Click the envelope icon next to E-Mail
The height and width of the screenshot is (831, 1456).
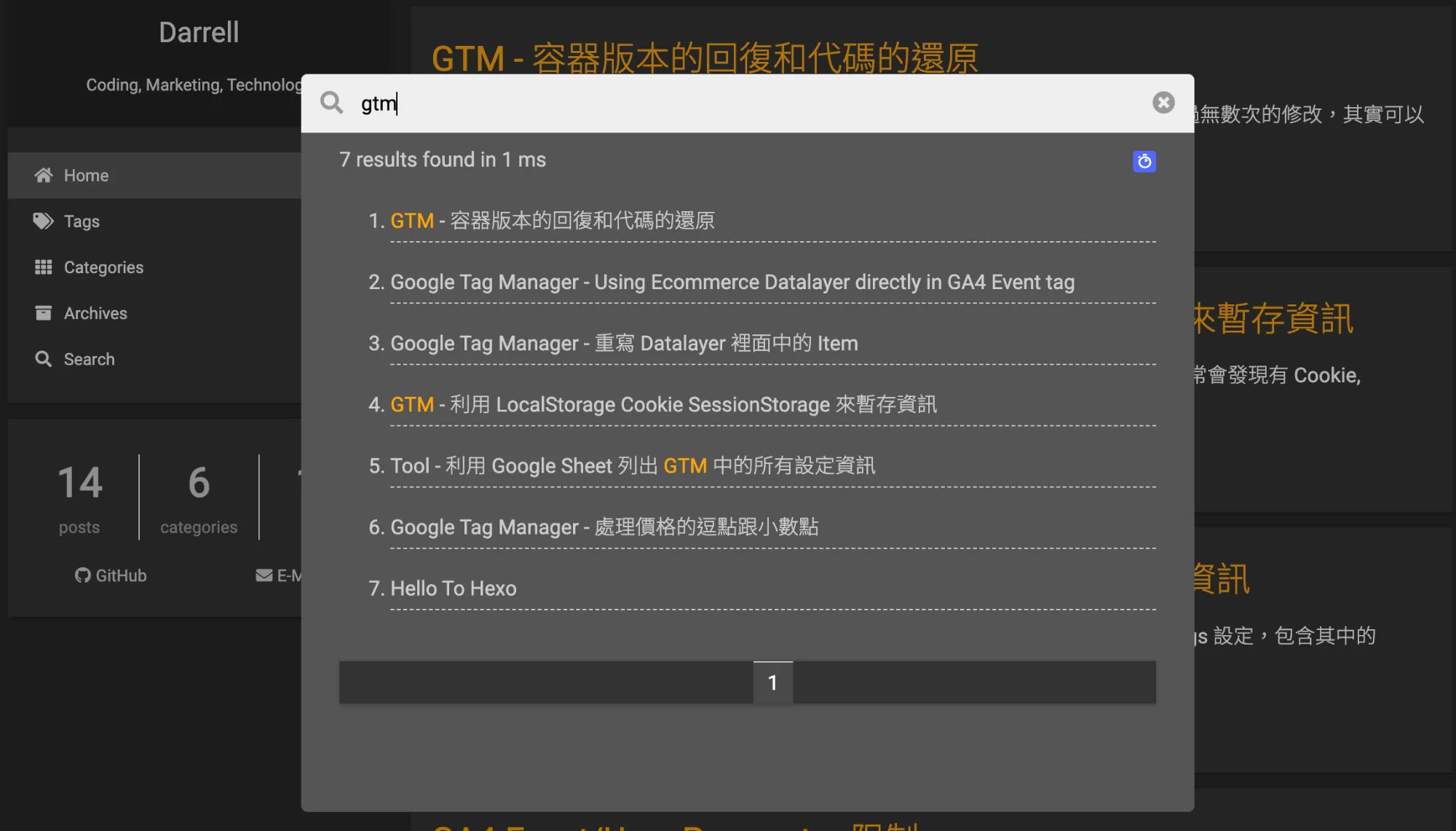264,575
